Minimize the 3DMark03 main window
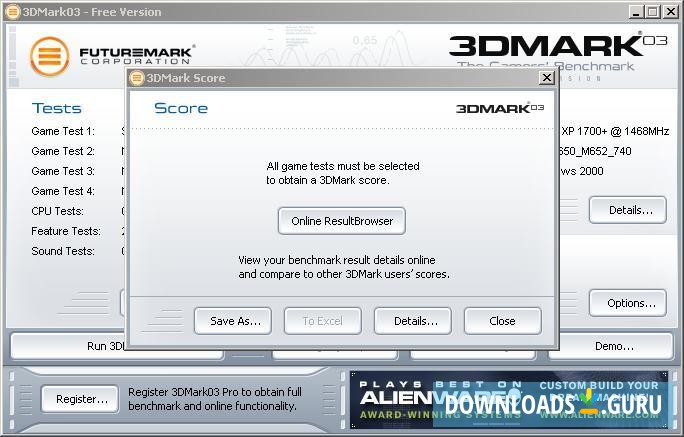The image size is (684, 437). click(636, 12)
